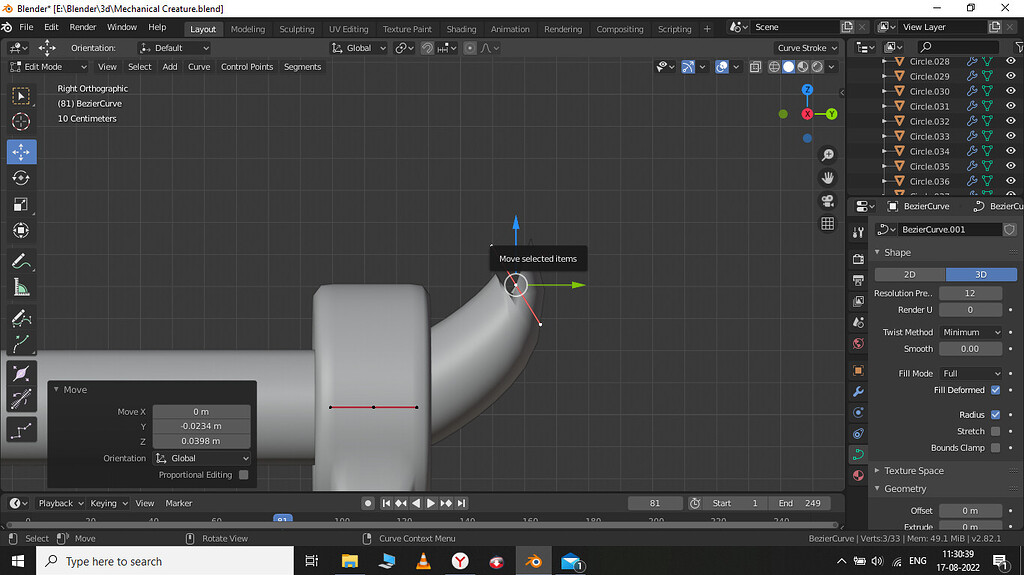
Task: Open VLC from the Windows taskbar
Action: pos(423,561)
